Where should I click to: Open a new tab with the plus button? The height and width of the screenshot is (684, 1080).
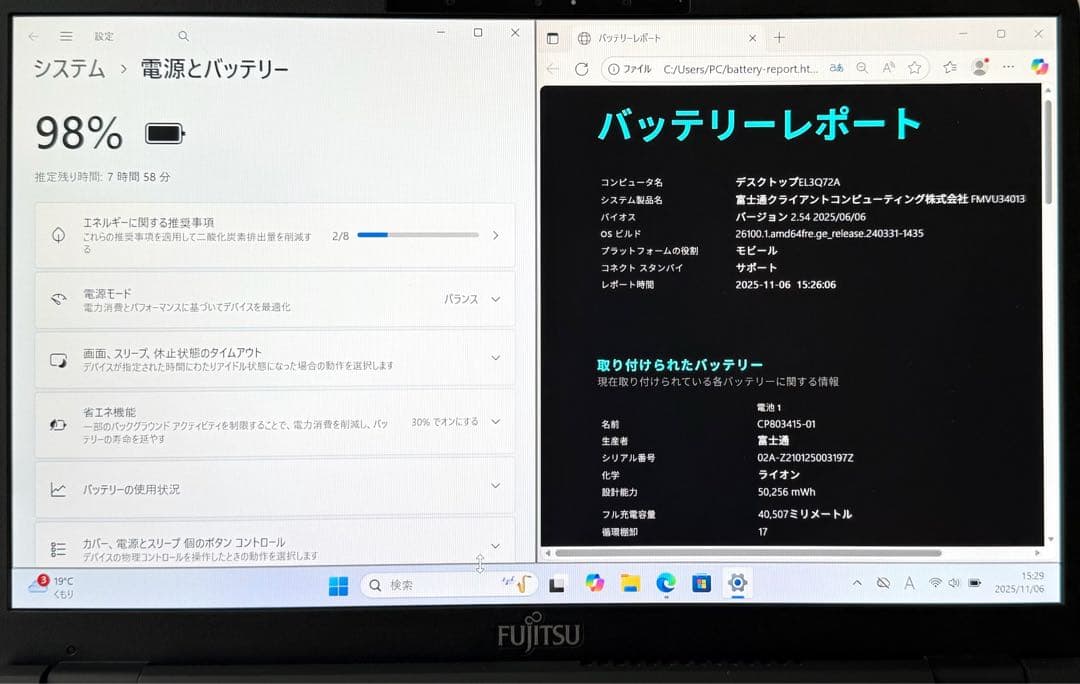[x=778, y=38]
